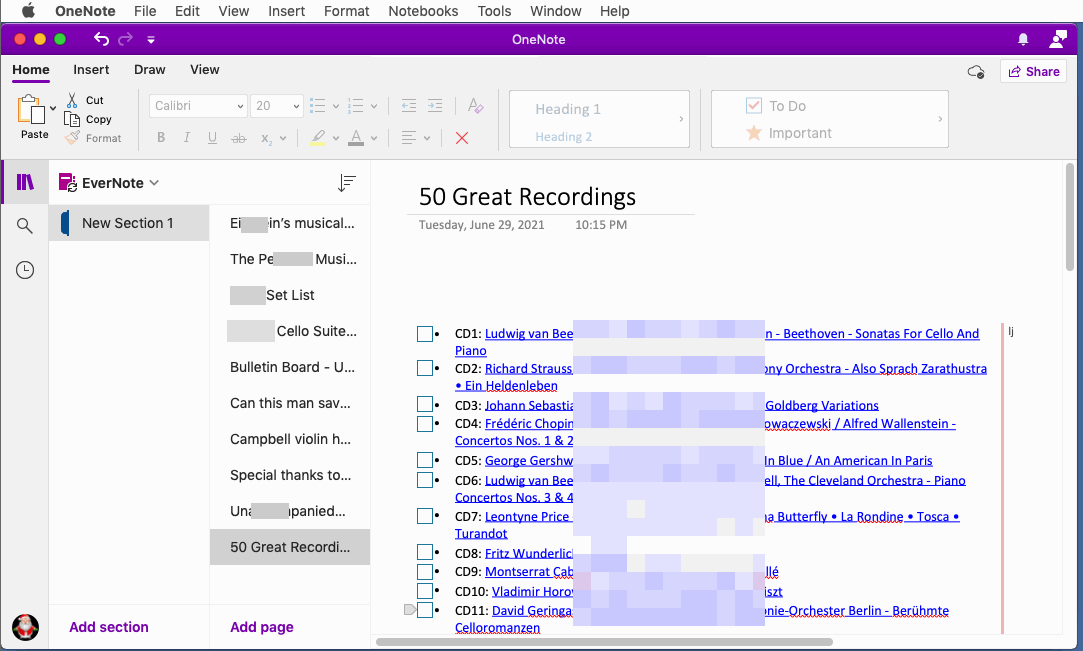The image size is (1083, 651).
Task: Expand numbering style options arrow
Action: click(374, 106)
